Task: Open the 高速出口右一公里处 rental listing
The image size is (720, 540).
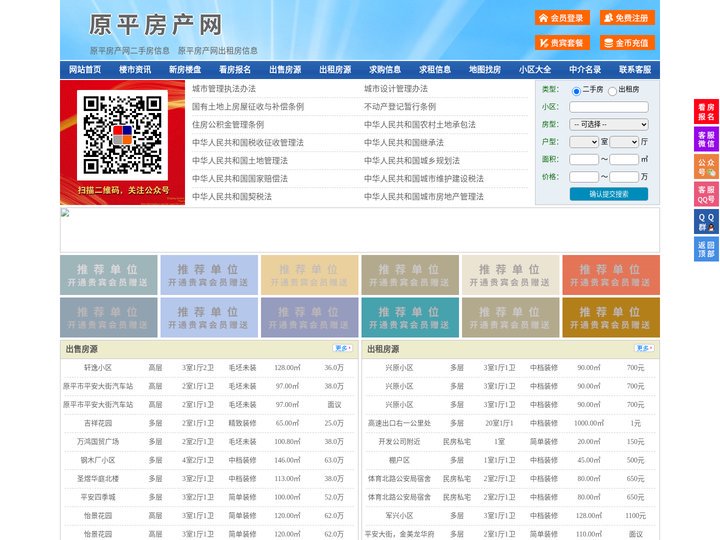Action: [399, 423]
